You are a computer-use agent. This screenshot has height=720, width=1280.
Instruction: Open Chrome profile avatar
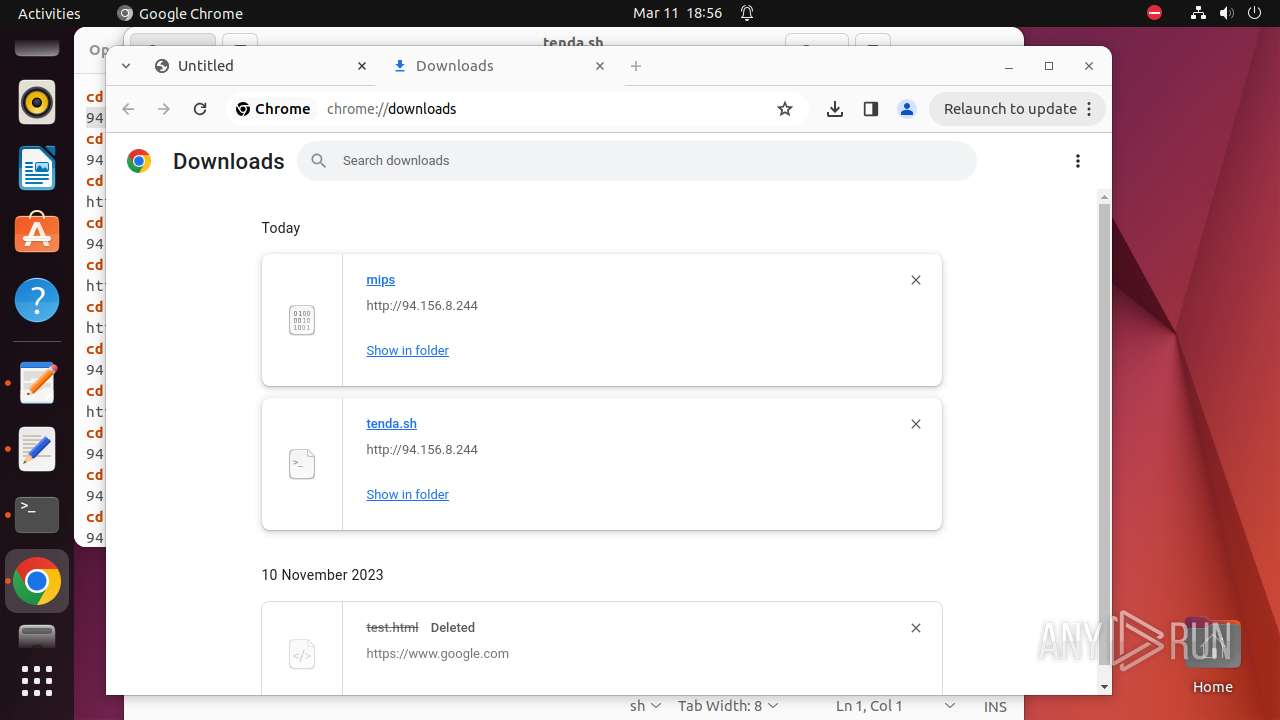[907, 109]
